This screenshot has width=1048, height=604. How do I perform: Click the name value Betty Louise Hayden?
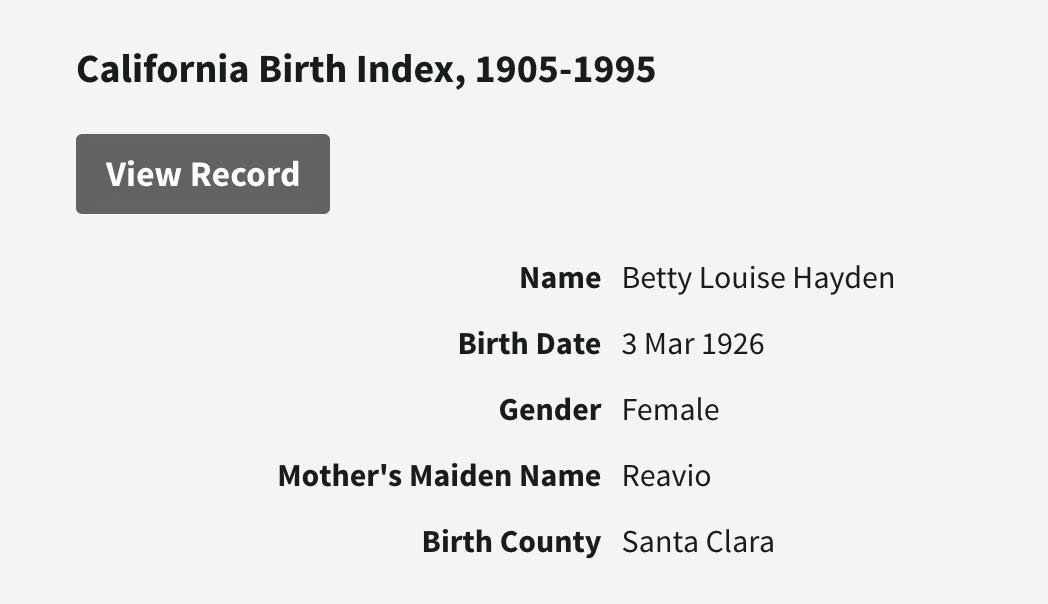pyautogui.click(x=758, y=278)
